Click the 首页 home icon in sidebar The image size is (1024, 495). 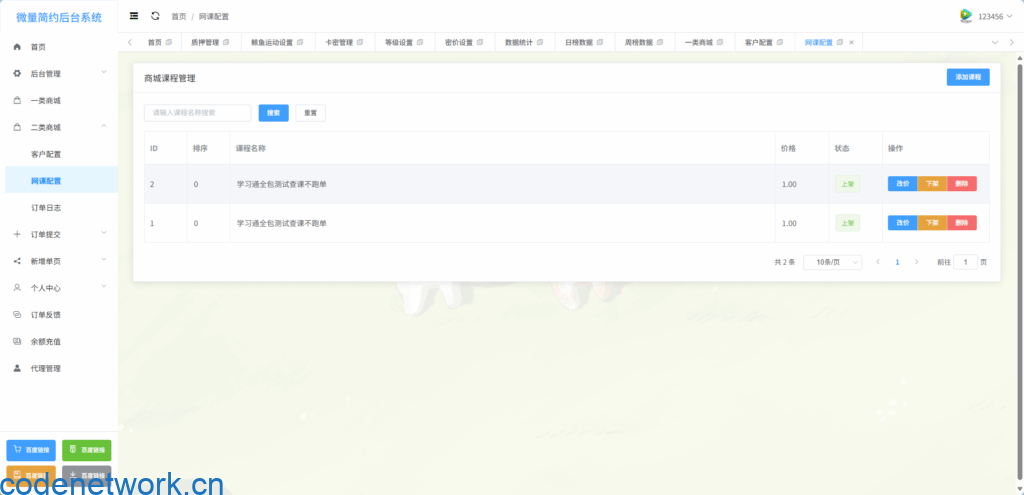[17, 47]
